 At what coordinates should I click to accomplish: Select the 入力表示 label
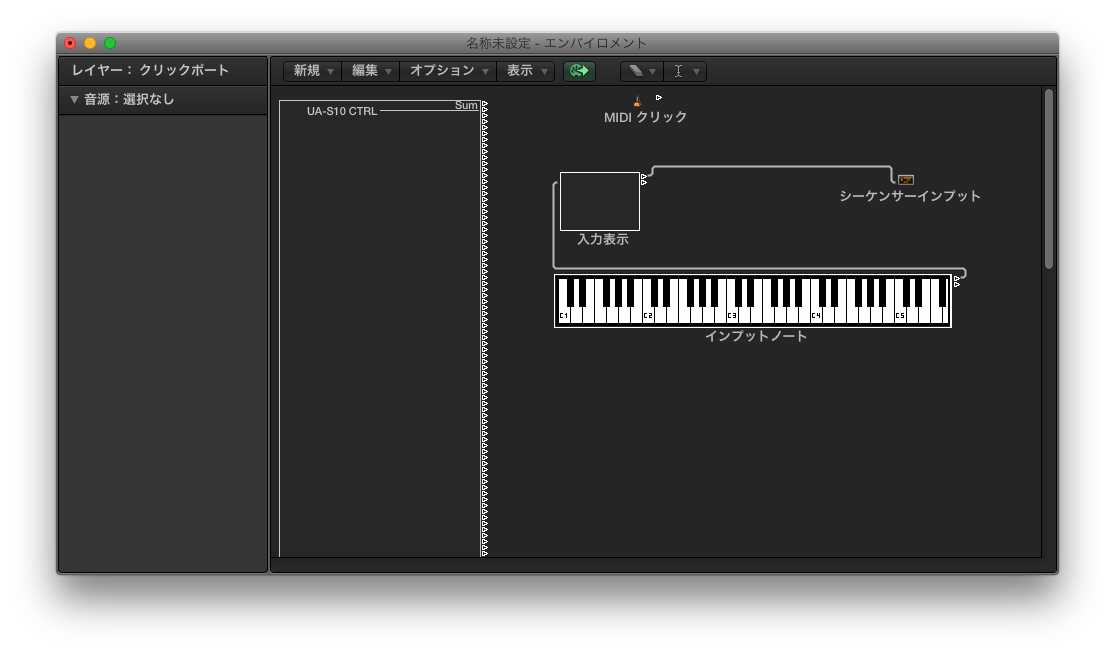click(x=603, y=240)
